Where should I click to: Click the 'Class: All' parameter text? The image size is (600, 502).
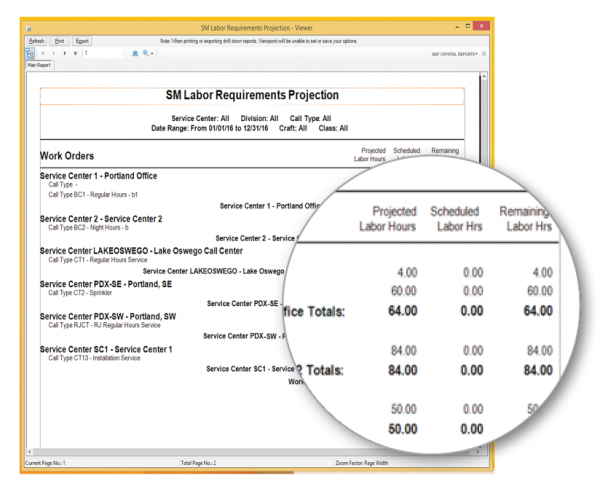click(x=333, y=128)
